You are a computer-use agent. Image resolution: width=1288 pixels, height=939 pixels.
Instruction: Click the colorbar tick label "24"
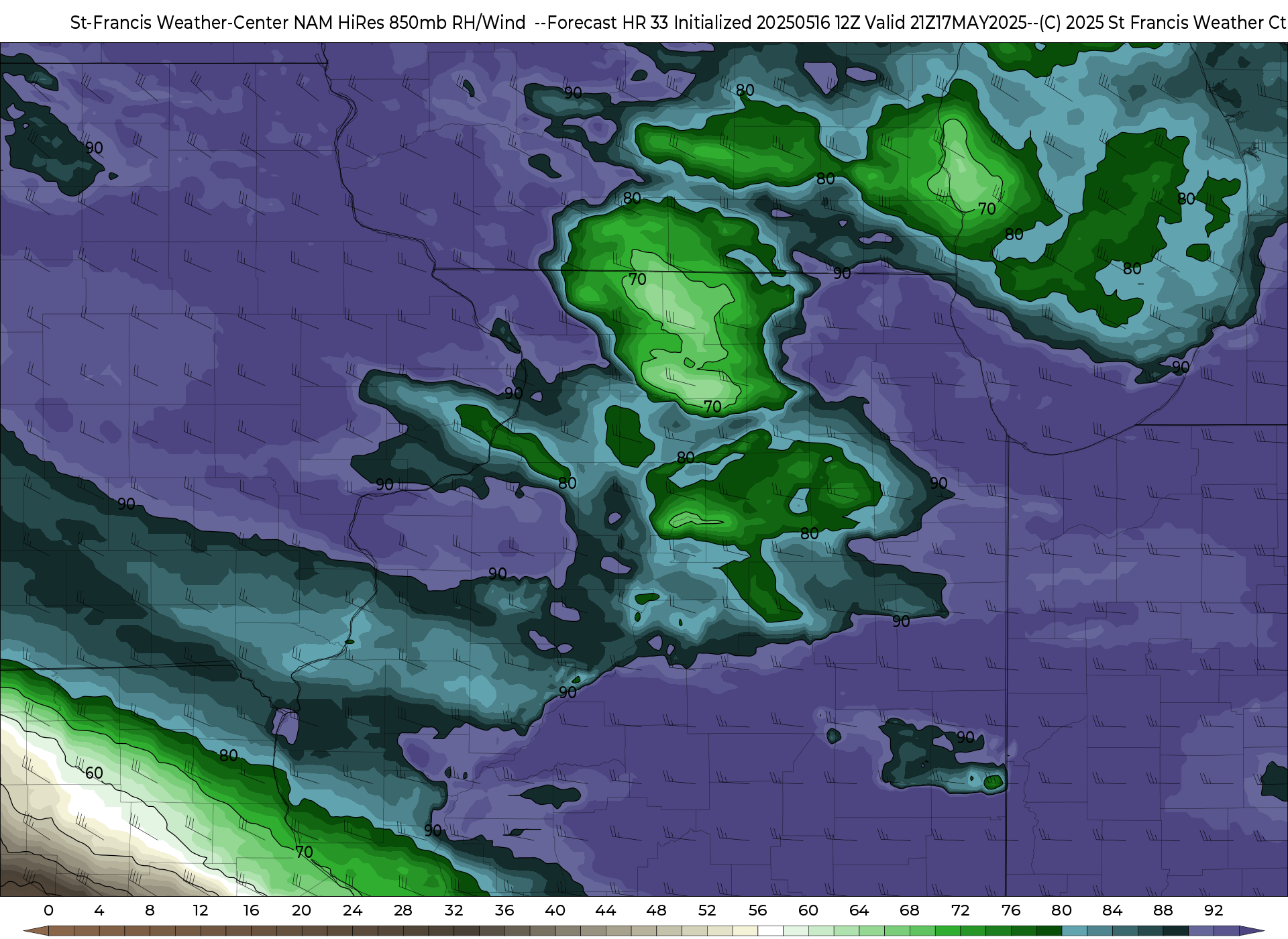352,911
